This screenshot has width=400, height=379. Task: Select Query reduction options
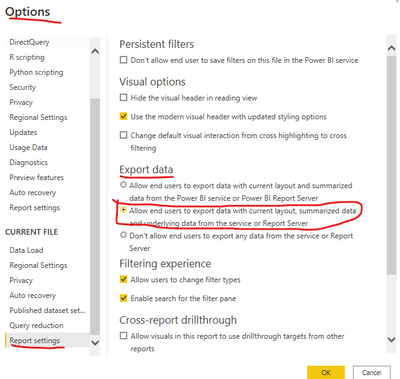point(36,325)
